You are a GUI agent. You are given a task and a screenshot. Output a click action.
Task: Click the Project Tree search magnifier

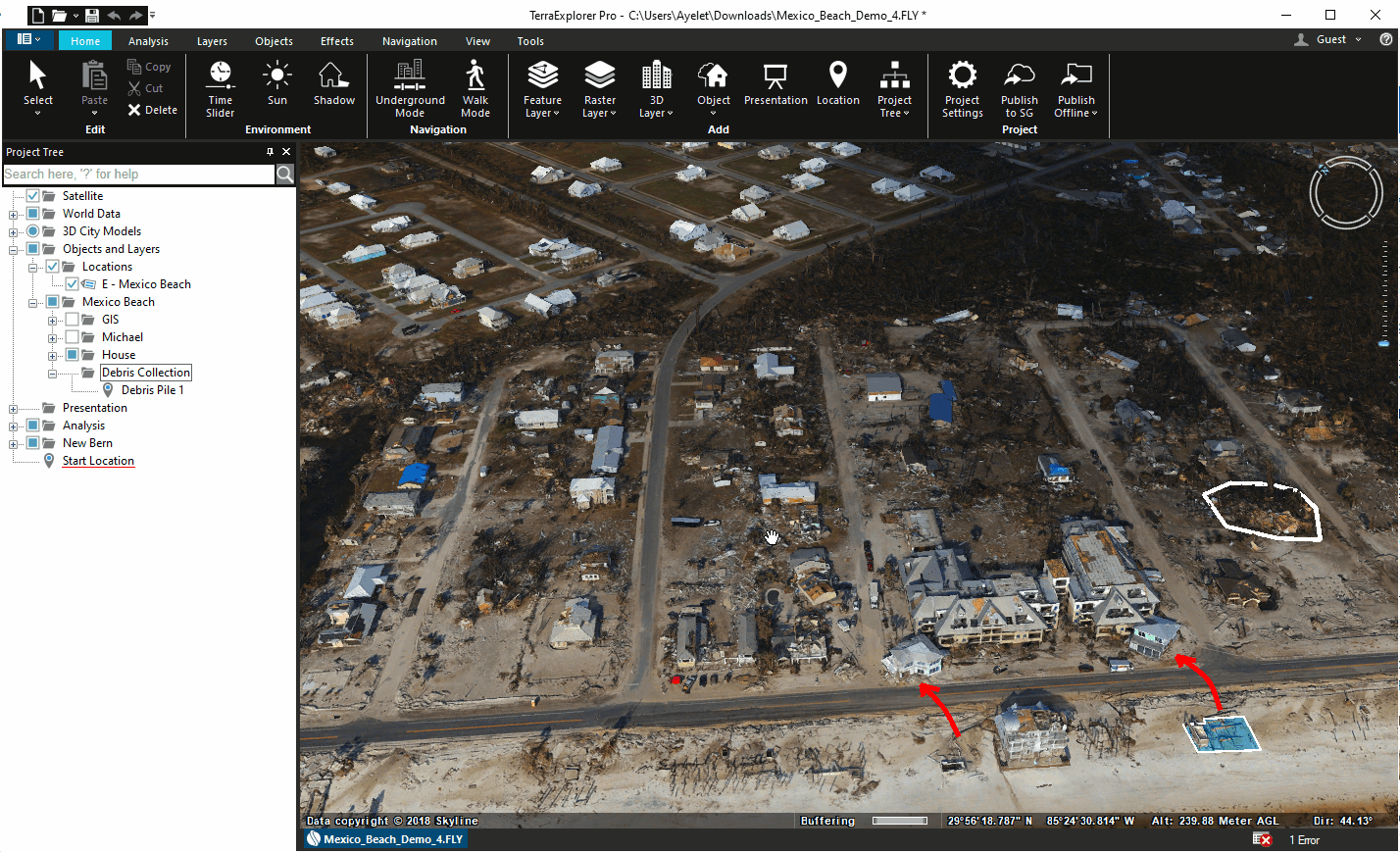[284, 174]
